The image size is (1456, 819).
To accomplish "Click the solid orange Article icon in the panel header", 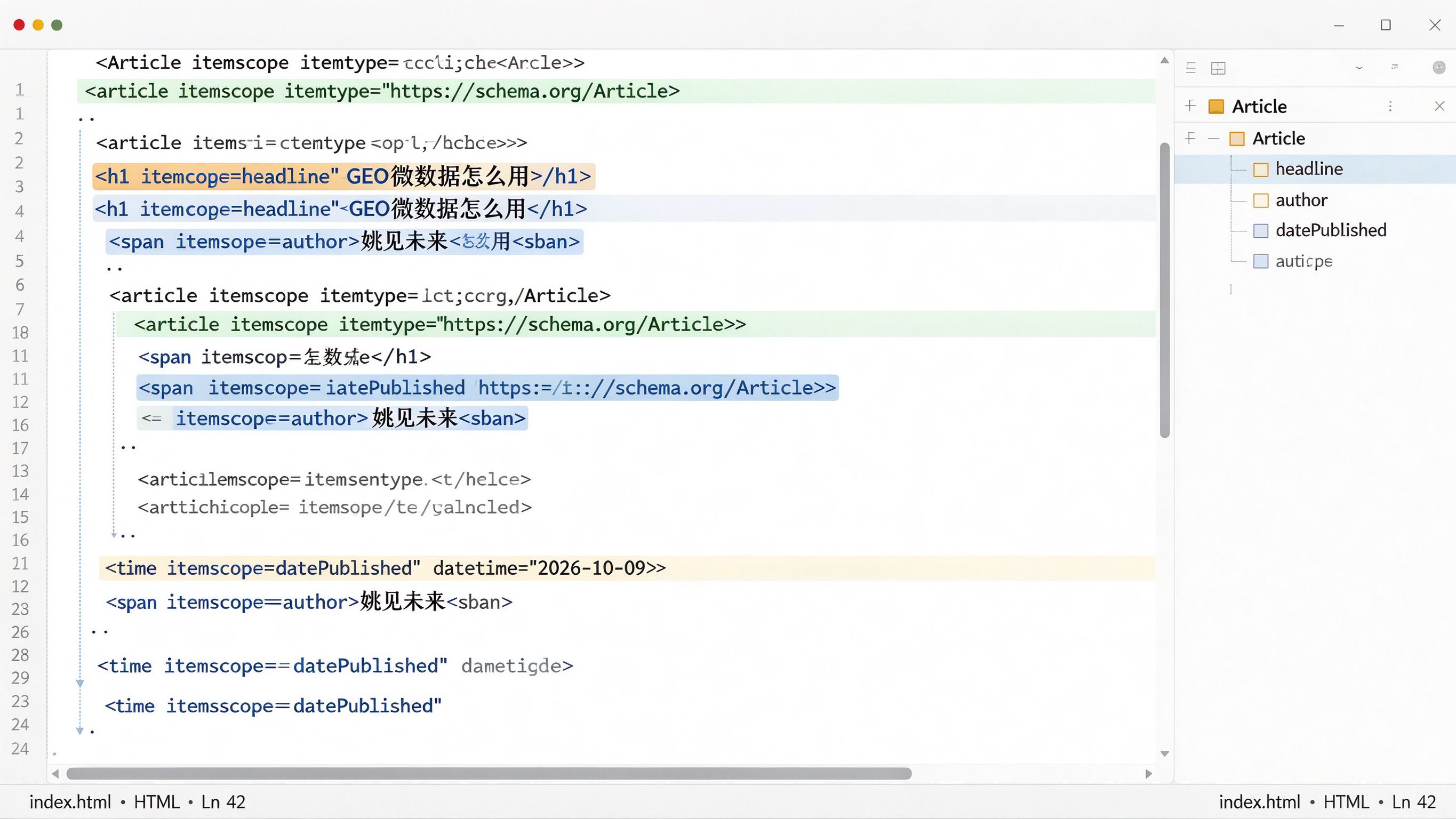I will pos(1216,106).
